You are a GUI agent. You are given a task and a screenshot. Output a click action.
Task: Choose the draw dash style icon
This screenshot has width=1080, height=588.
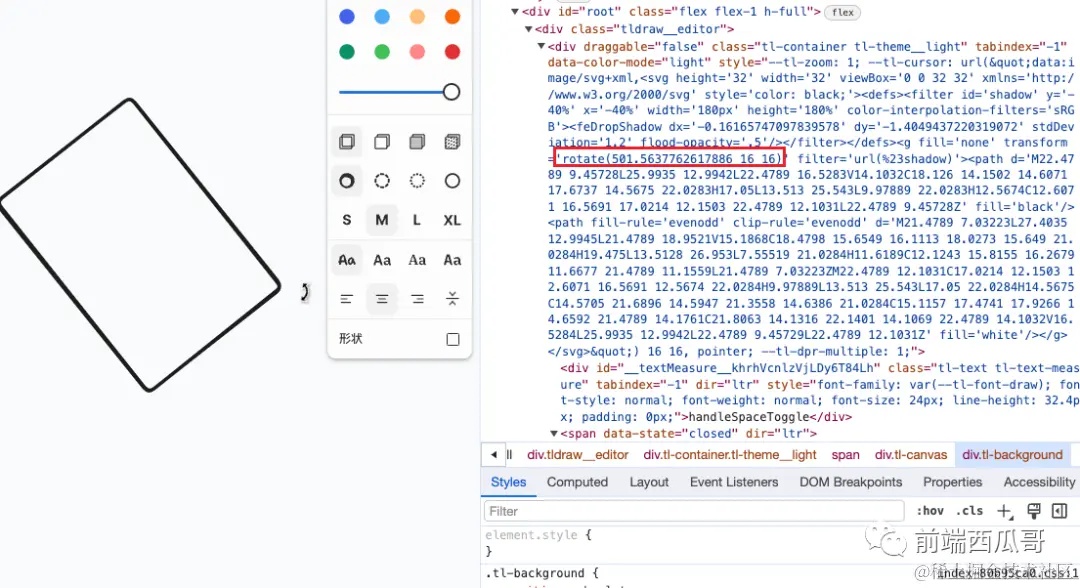[347, 181]
